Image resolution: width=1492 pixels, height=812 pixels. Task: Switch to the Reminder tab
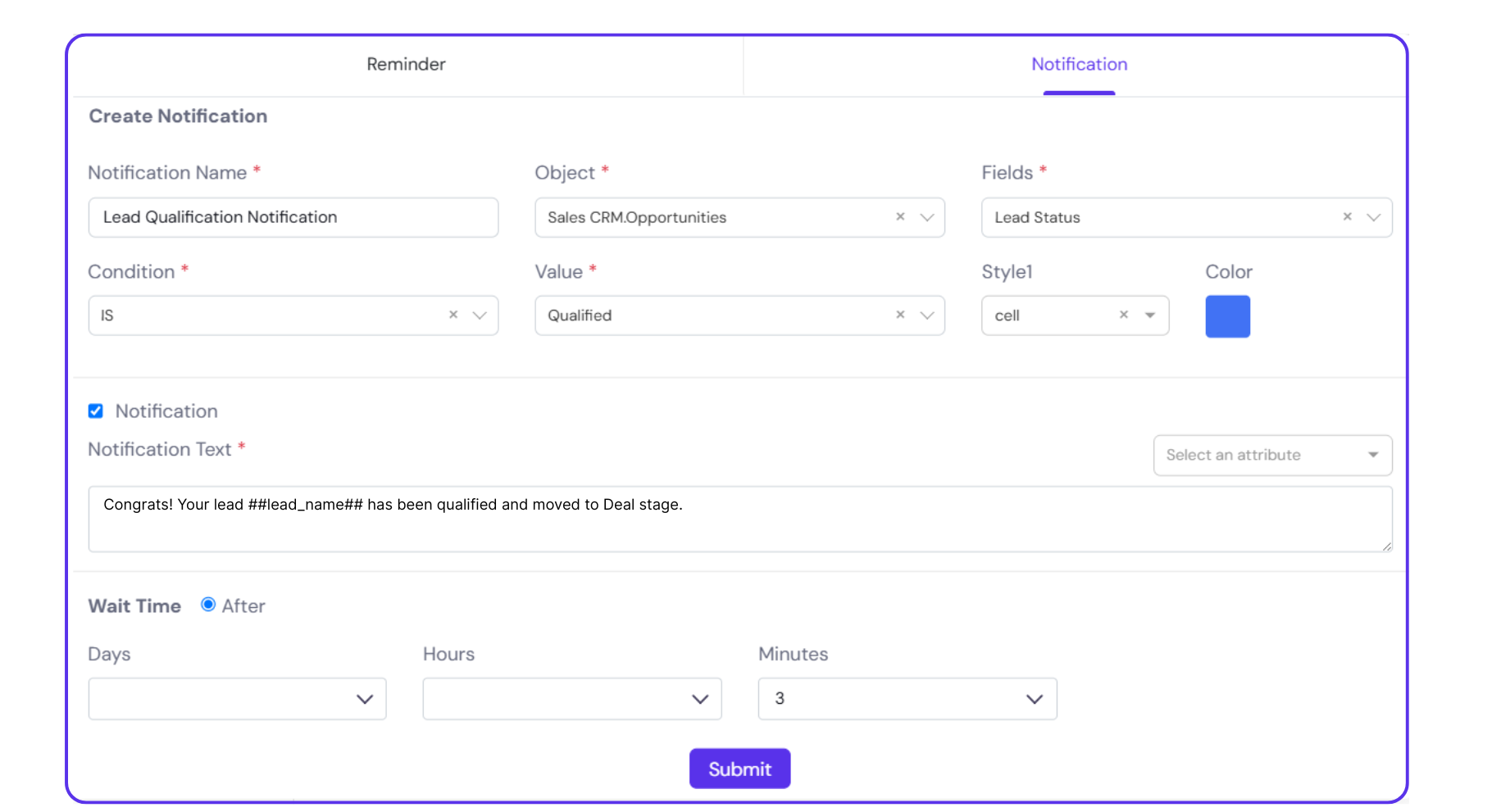[x=406, y=65]
